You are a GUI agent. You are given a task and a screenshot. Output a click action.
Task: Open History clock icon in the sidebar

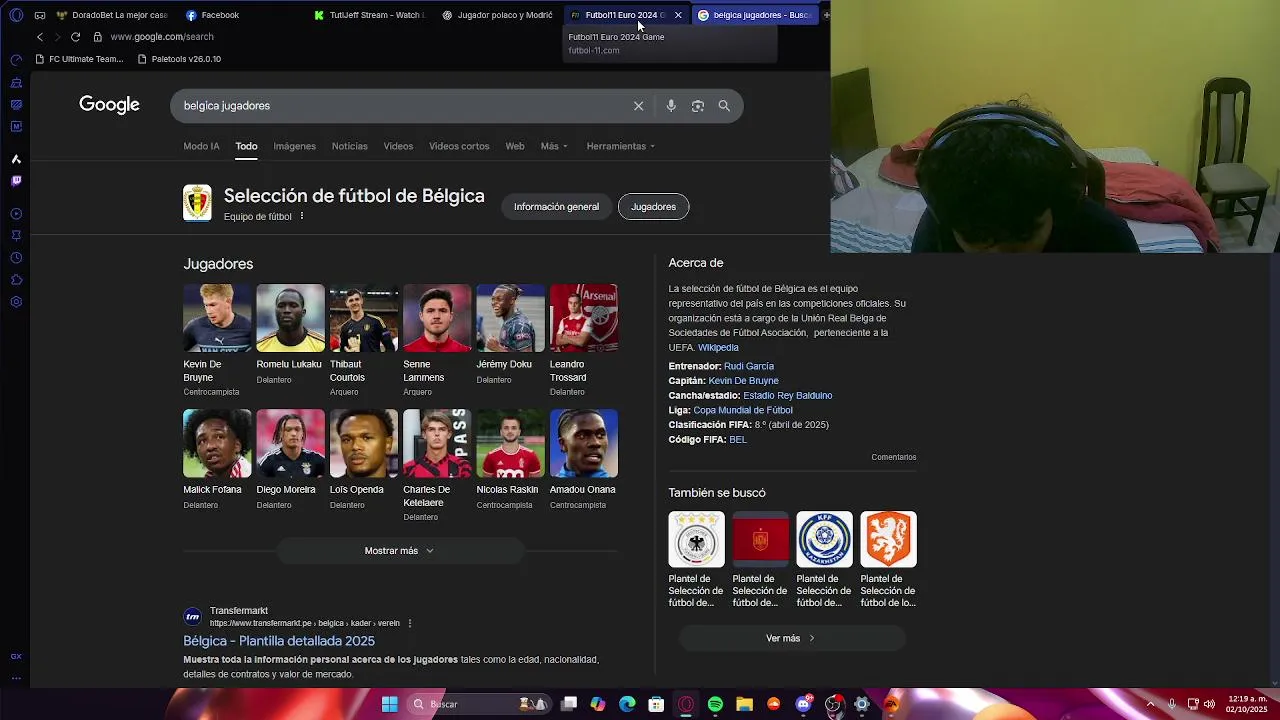pyautogui.click(x=16, y=258)
